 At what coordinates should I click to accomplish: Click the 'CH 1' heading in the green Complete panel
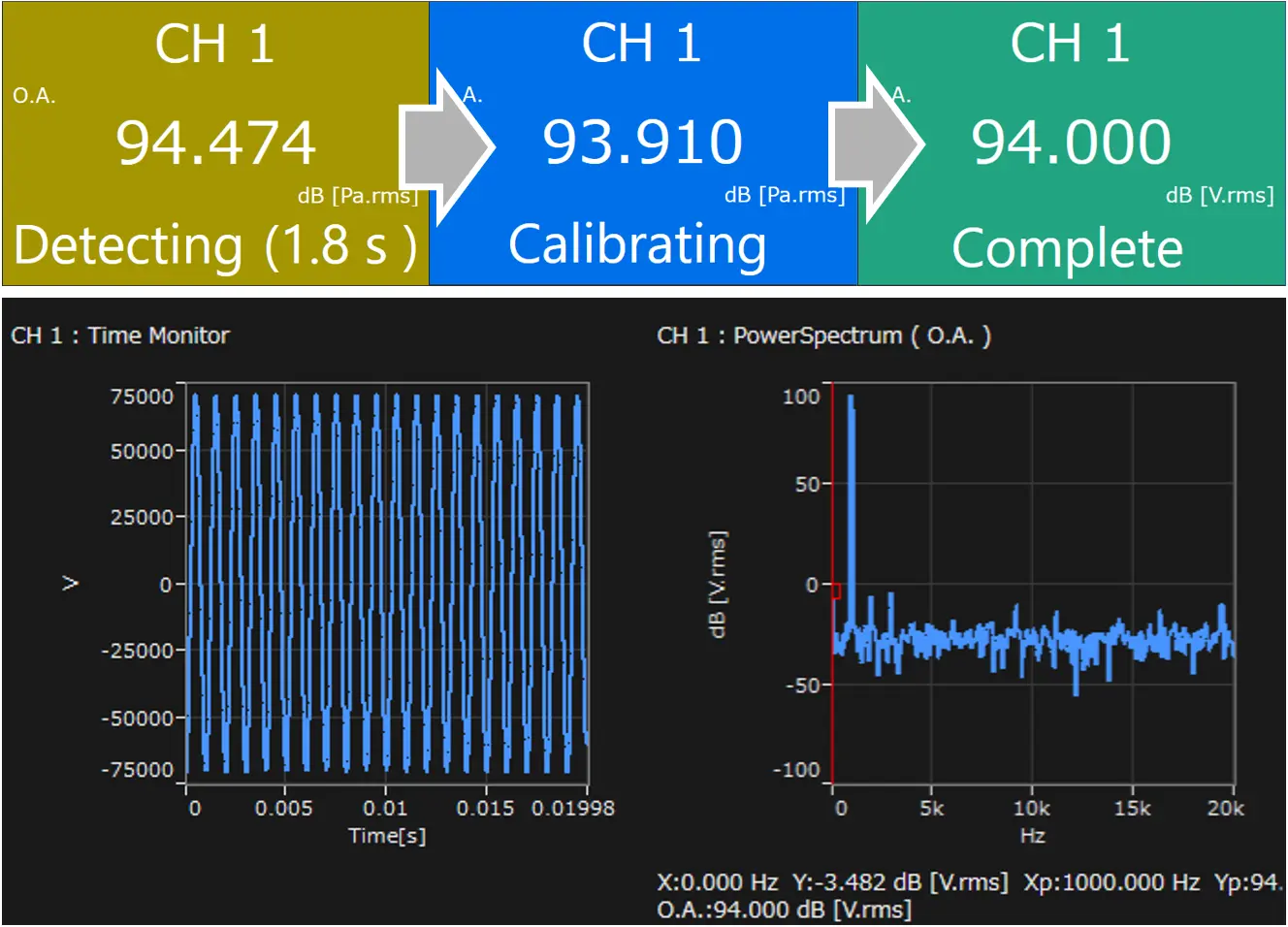click(1071, 44)
